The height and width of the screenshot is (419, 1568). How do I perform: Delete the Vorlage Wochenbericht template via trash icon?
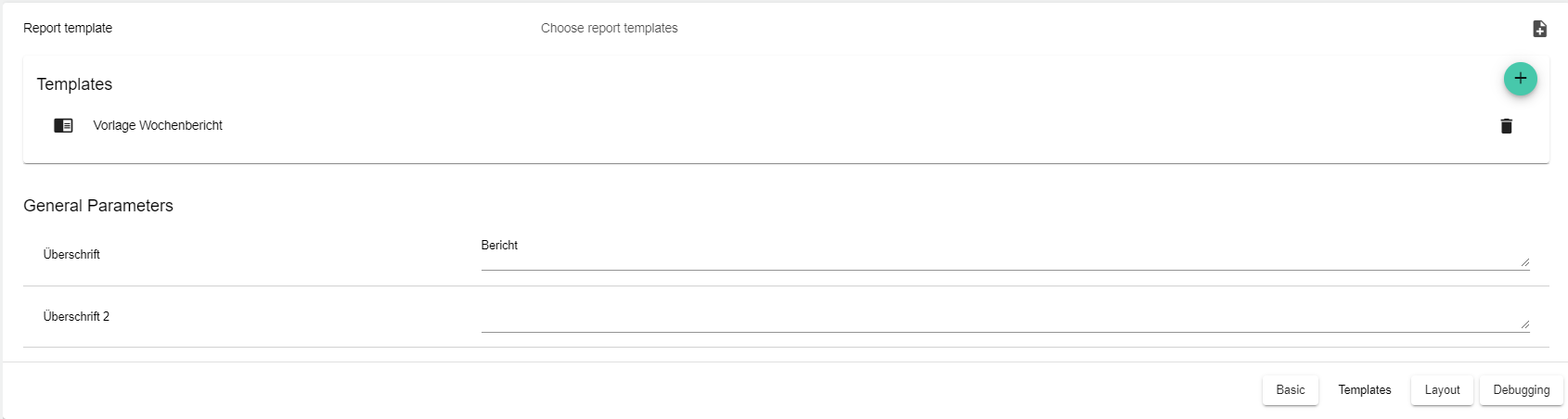pos(1506,126)
